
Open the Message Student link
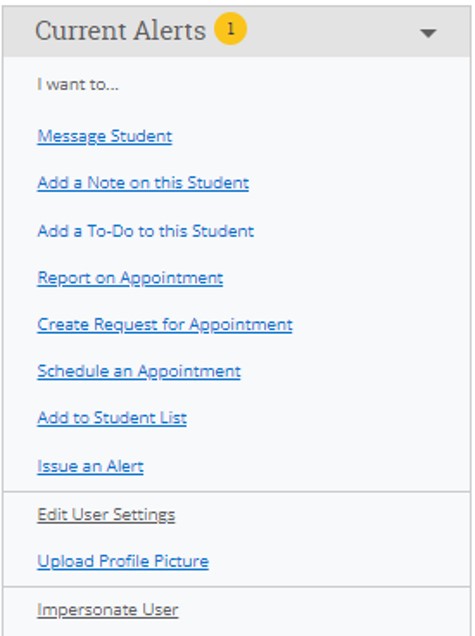tap(105, 136)
